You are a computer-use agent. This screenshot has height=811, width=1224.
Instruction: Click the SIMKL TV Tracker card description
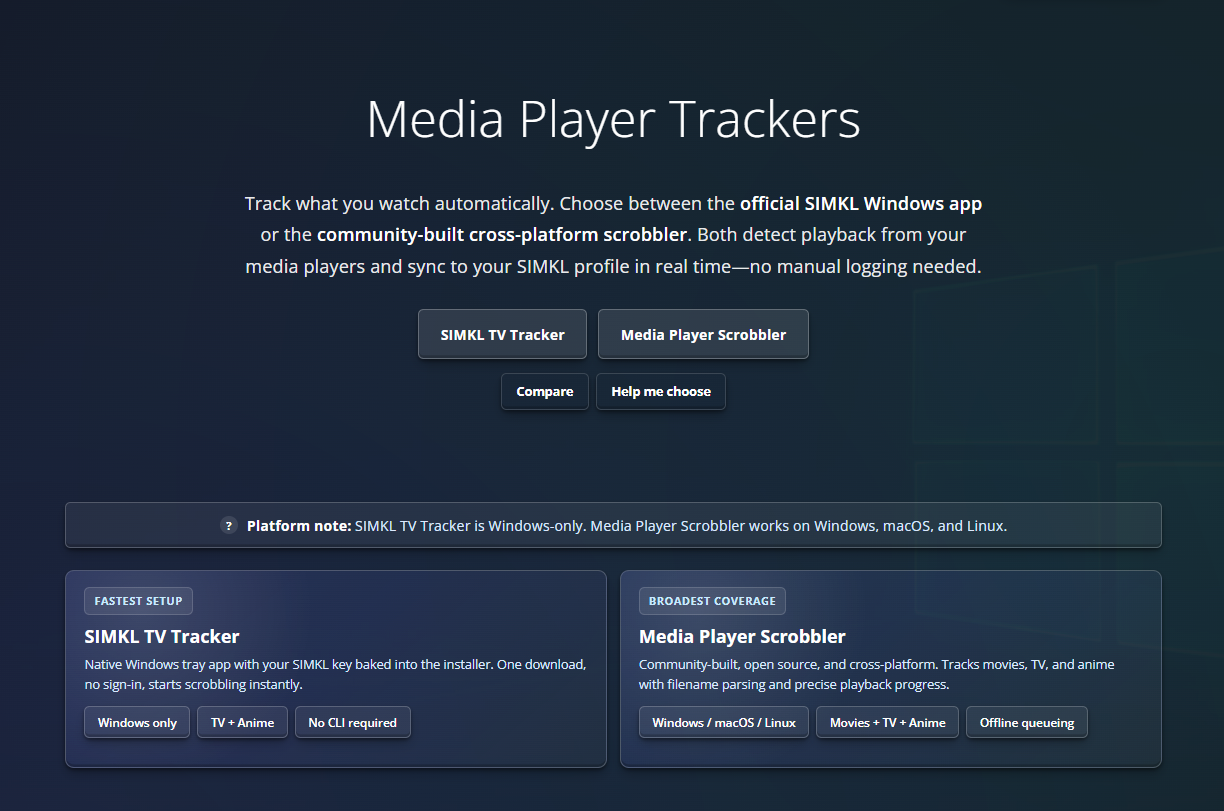[335, 674]
